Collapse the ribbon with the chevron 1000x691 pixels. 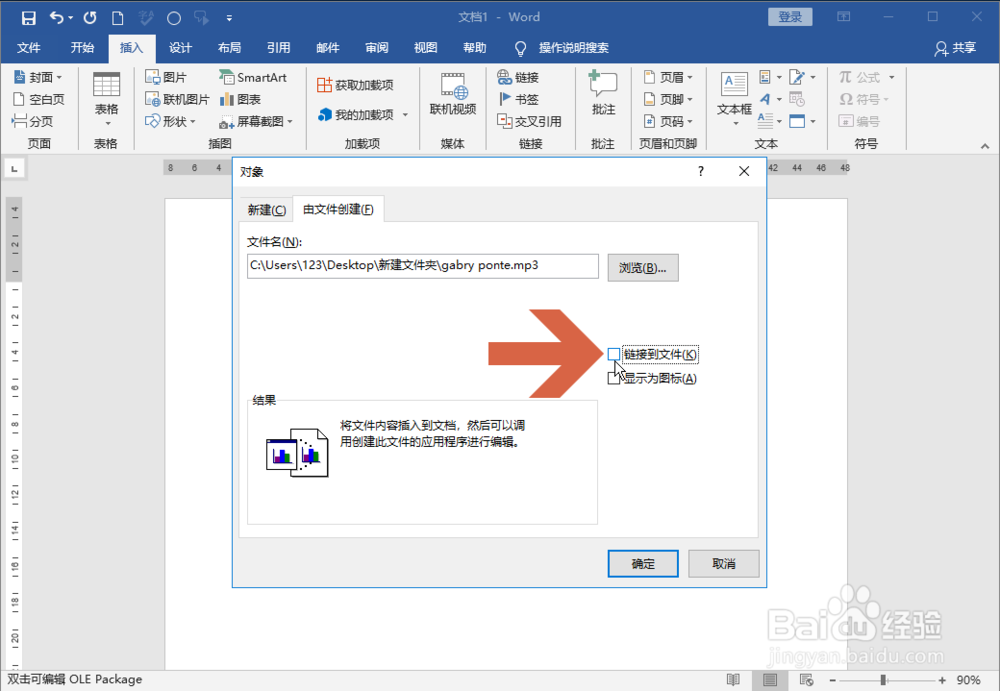pyautogui.click(x=985, y=146)
